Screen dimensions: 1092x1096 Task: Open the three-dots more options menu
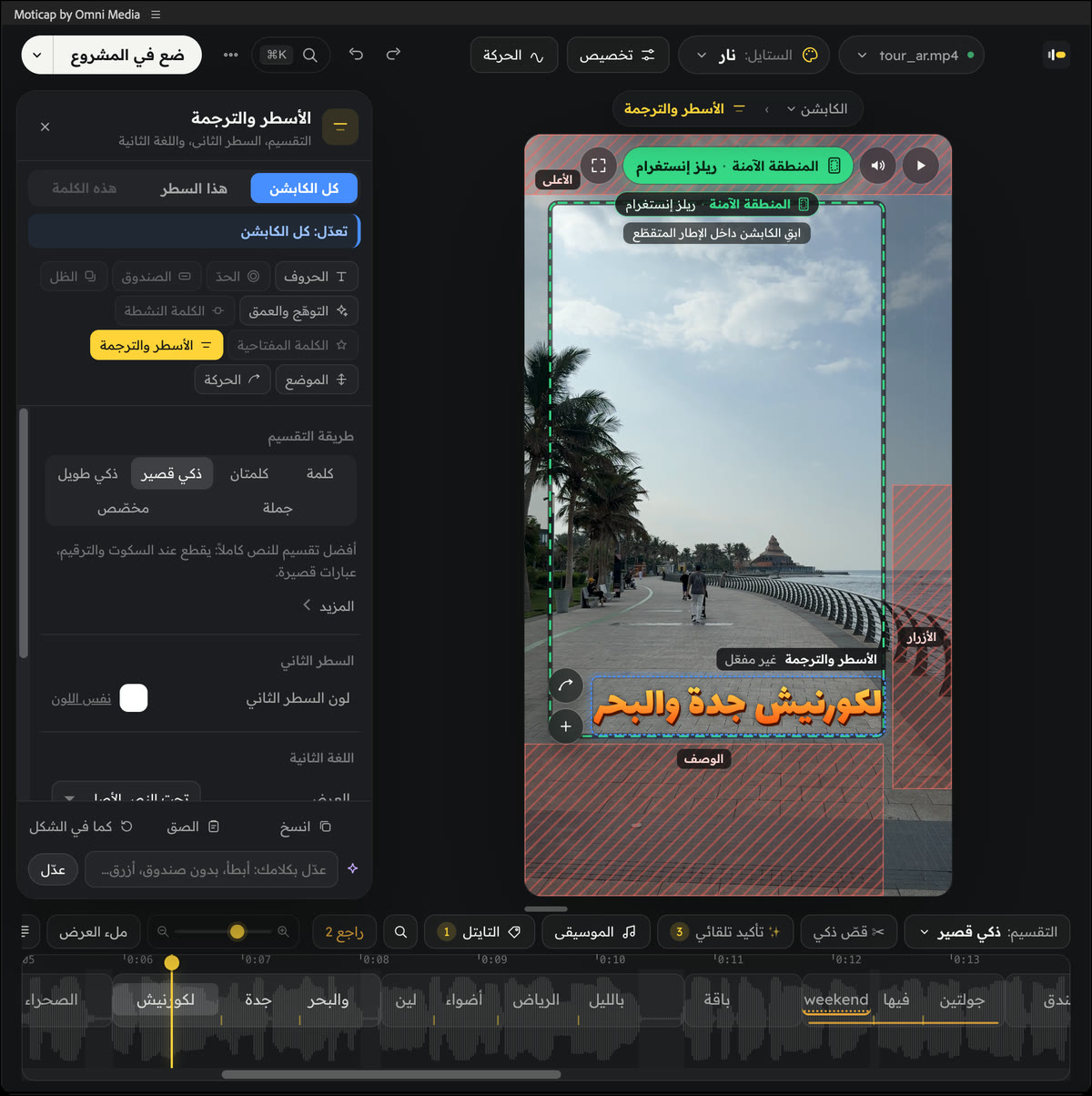click(x=231, y=55)
